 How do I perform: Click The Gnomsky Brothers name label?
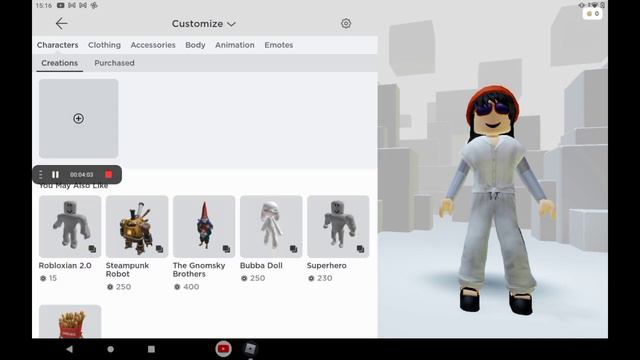(x=199, y=270)
